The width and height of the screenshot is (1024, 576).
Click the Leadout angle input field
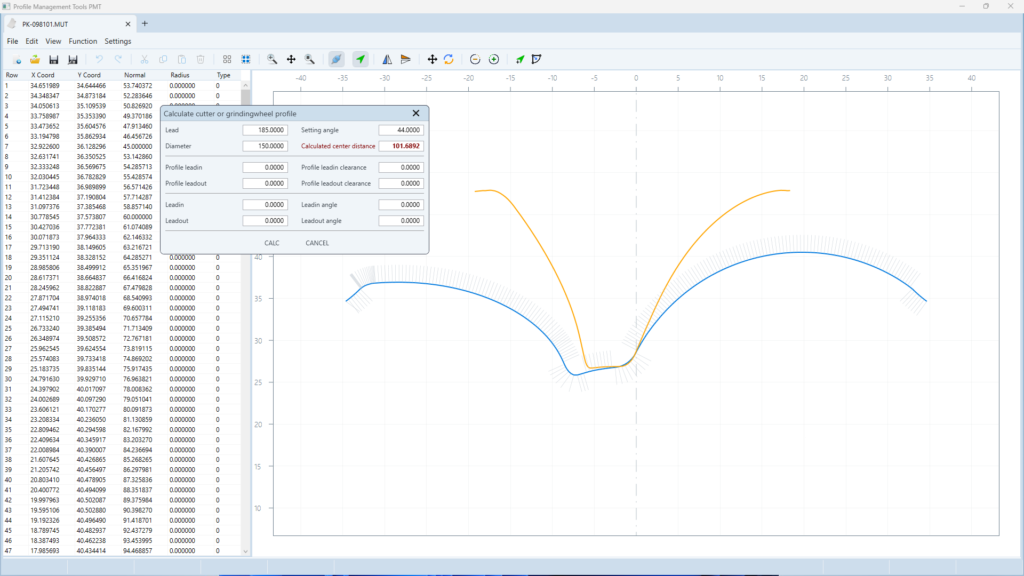pyautogui.click(x=401, y=221)
